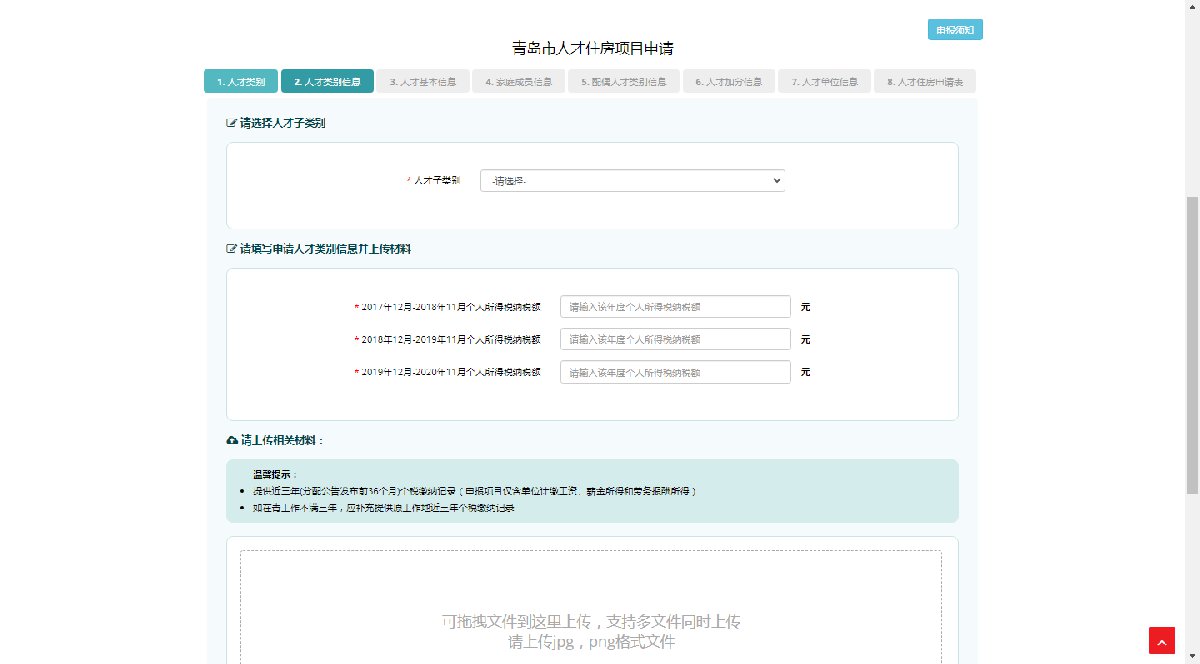Click the edit icon beside 请填写申请人才类别信息
Screen dimensions: 1200x664
pyautogui.click(x=231, y=248)
